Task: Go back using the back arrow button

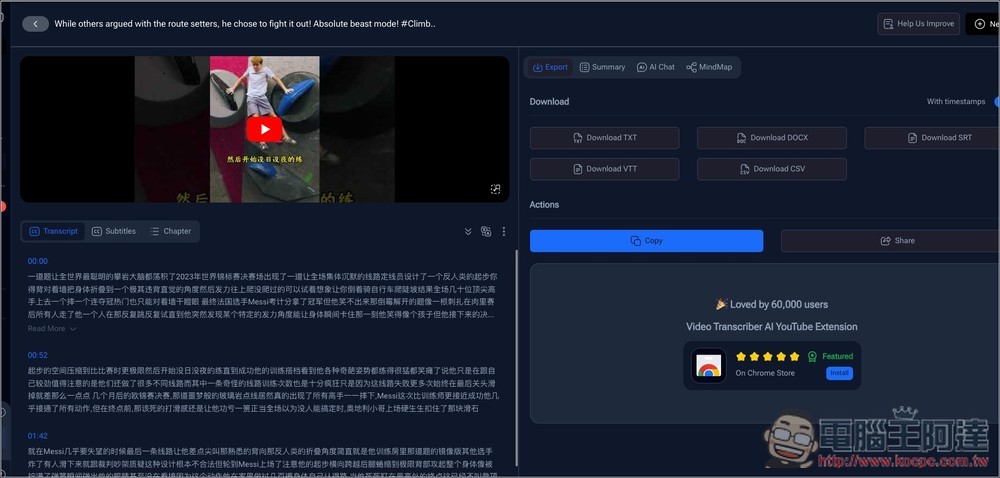Action: tap(36, 24)
